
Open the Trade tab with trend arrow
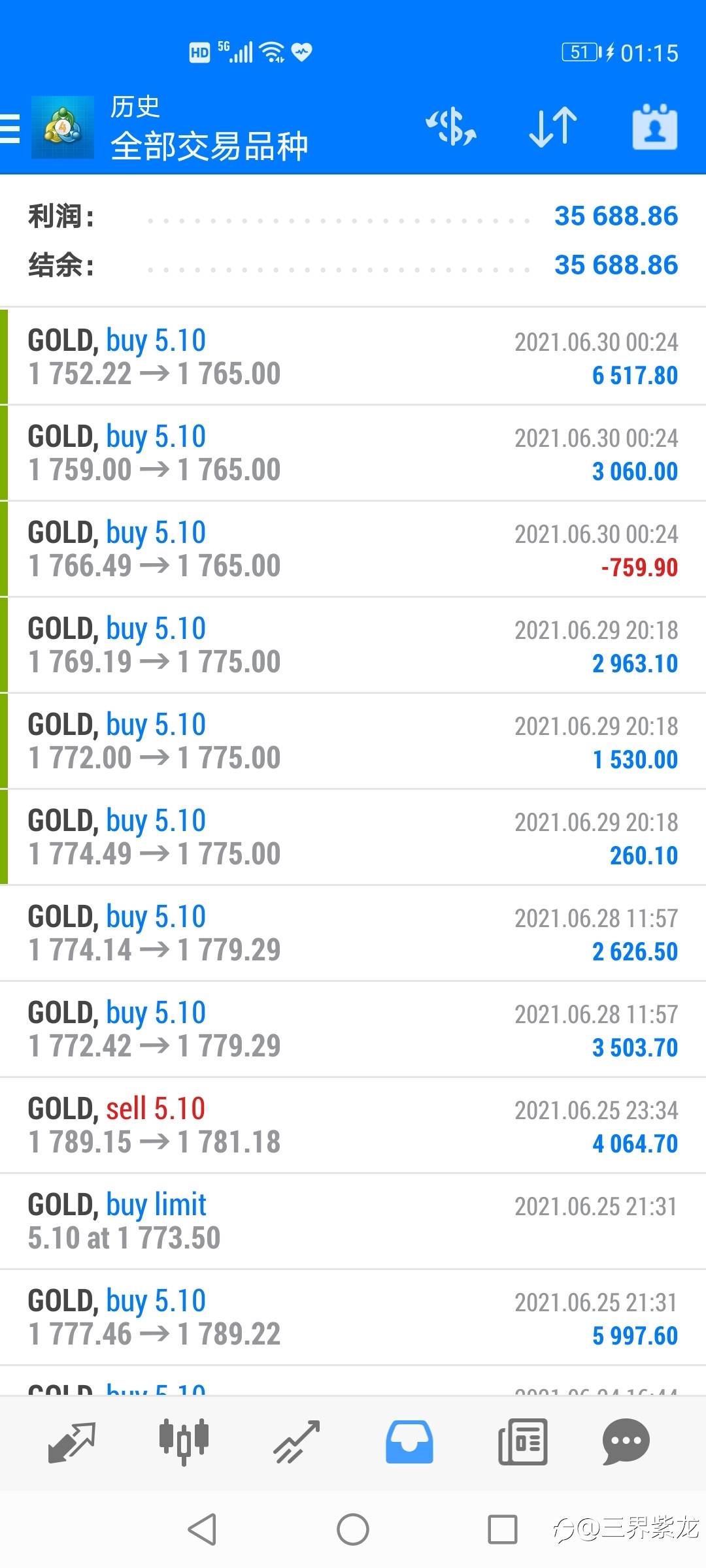(297, 1442)
